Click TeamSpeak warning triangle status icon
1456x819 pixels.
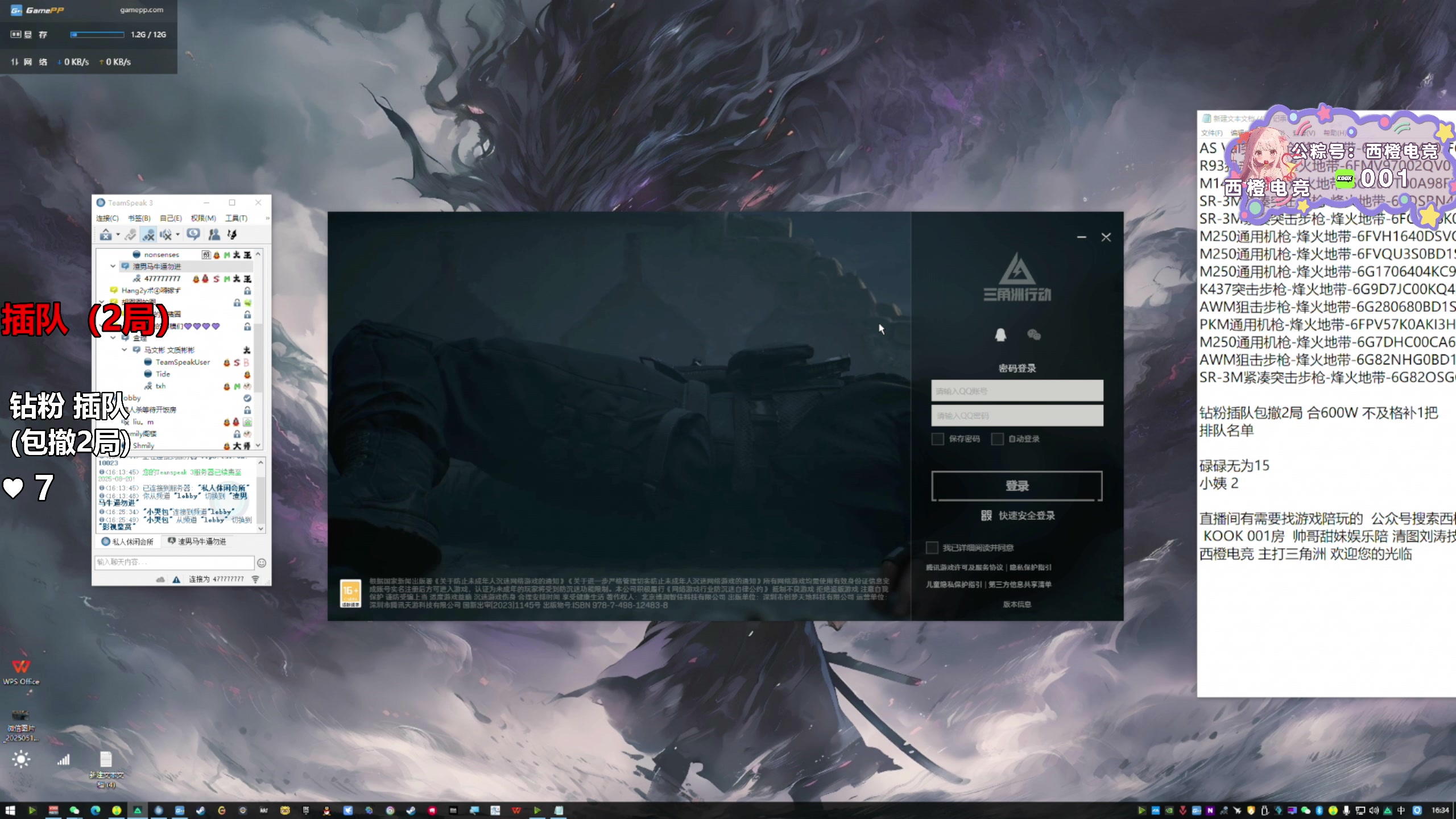(x=176, y=579)
